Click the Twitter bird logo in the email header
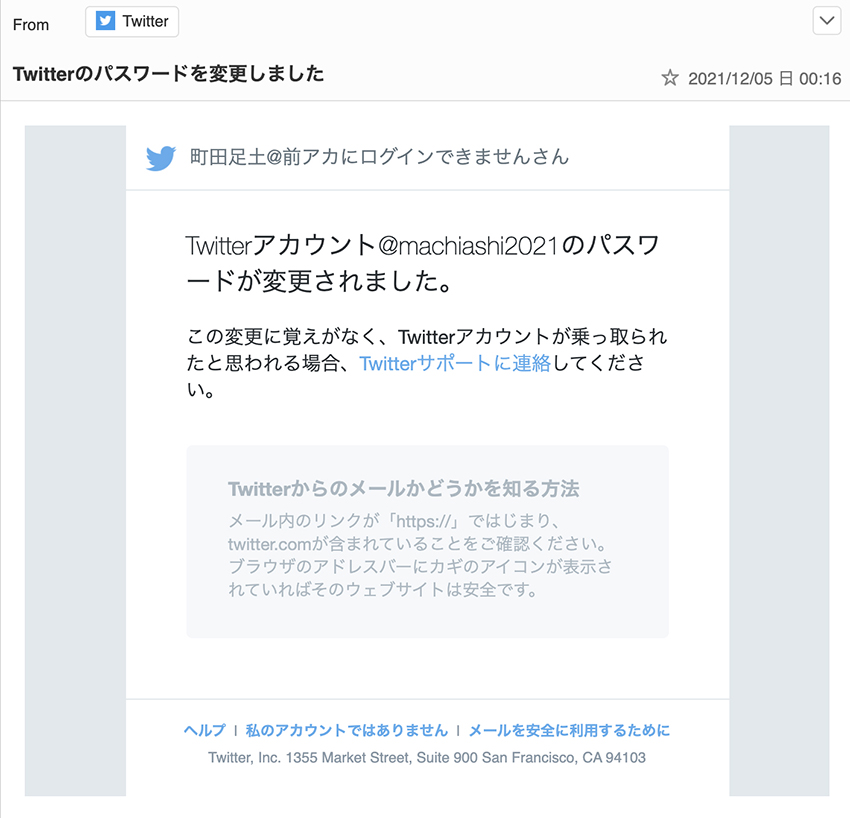The height and width of the screenshot is (818, 850). coord(159,157)
